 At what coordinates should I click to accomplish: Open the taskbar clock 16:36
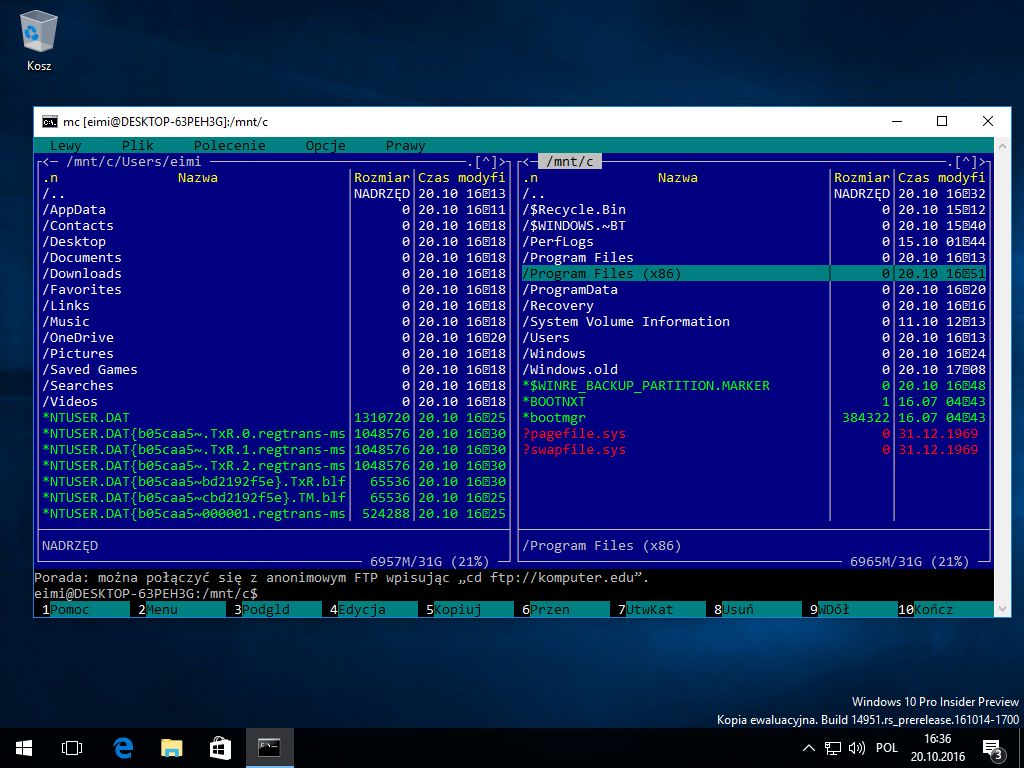tap(937, 748)
